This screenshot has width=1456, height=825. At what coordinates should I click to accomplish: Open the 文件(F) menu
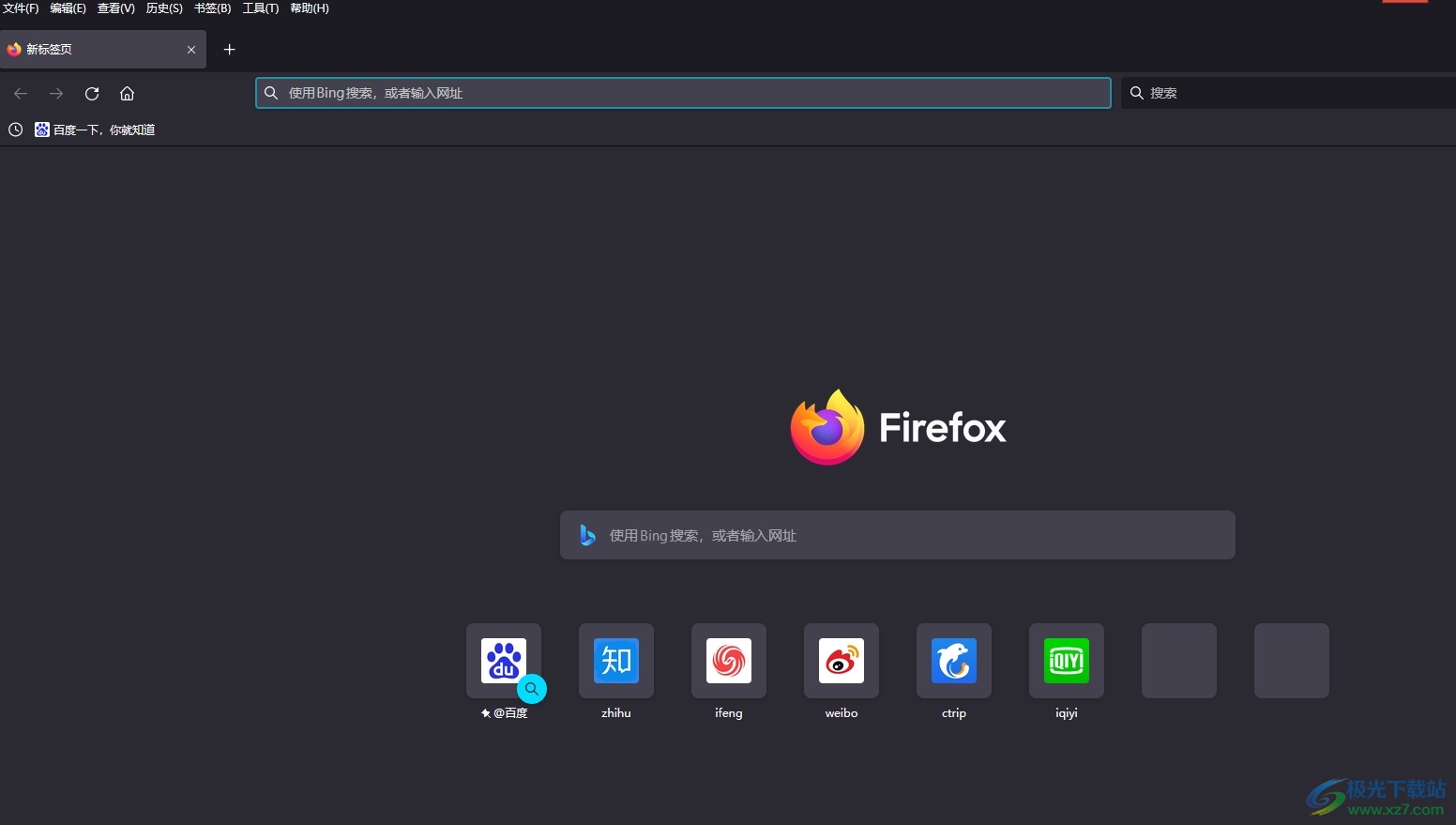click(21, 8)
